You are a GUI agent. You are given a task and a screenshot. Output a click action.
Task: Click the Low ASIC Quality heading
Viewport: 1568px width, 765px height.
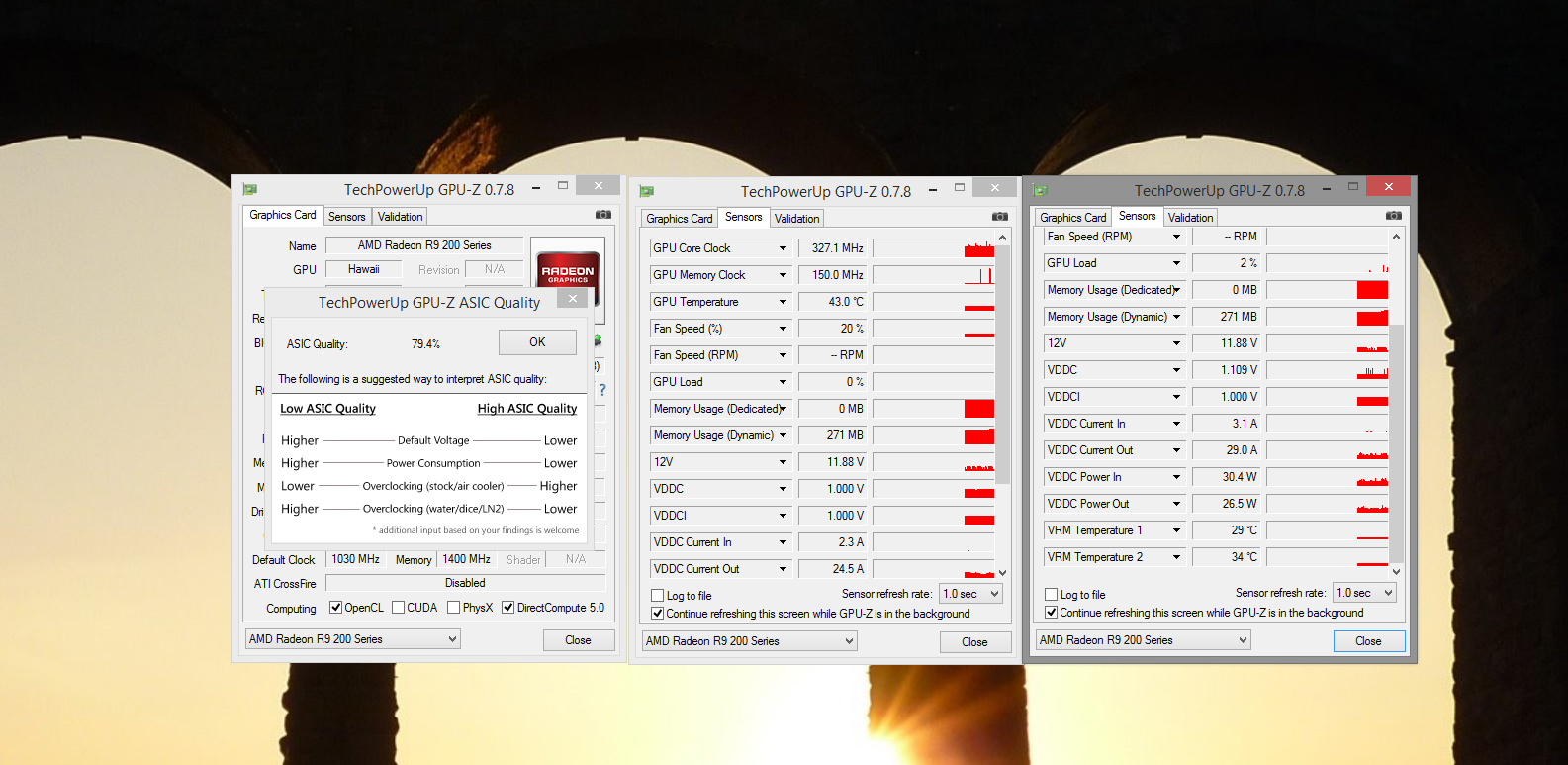tap(327, 409)
